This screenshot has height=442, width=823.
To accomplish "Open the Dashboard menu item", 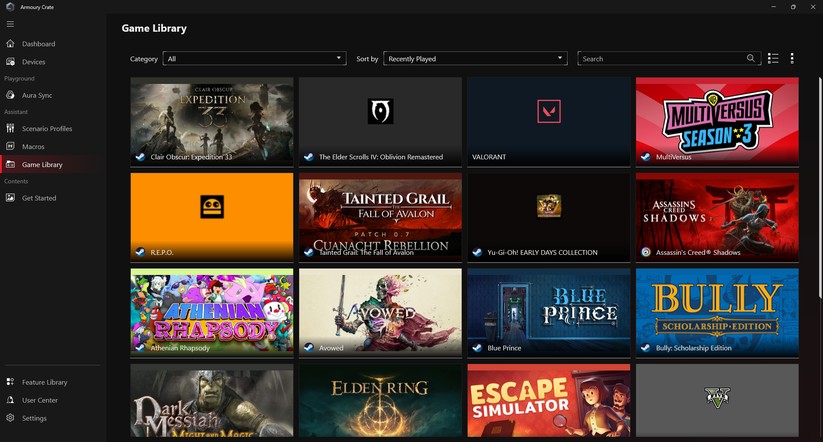I will pyautogui.click(x=38, y=44).
